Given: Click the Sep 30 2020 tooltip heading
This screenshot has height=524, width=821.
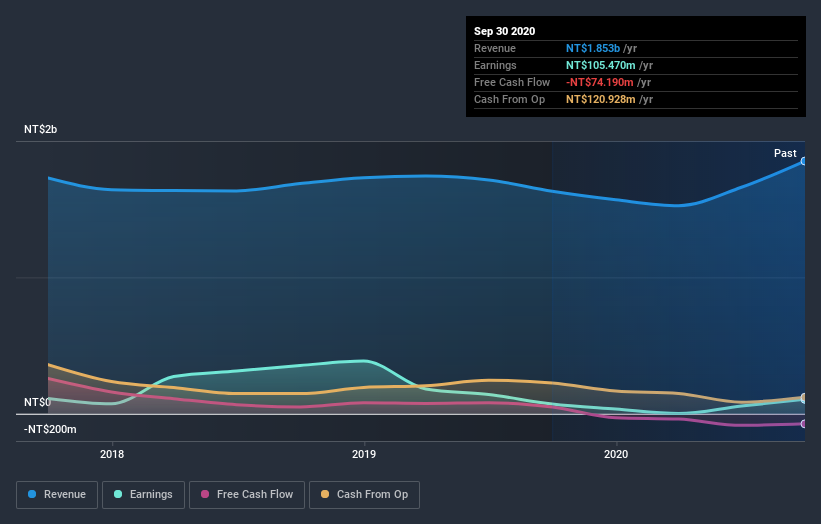Looking at the screenshot, I should pos(504,31).
